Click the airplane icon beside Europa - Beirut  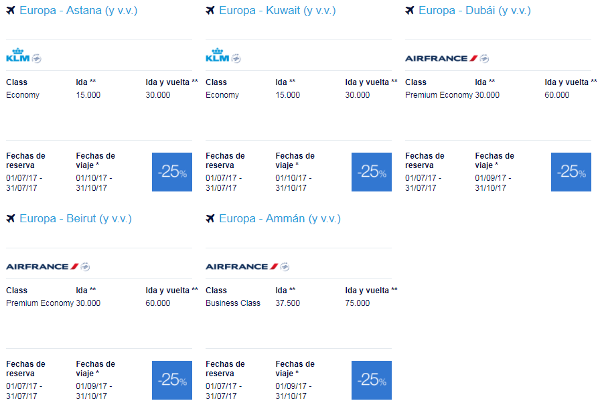point(11,218)
